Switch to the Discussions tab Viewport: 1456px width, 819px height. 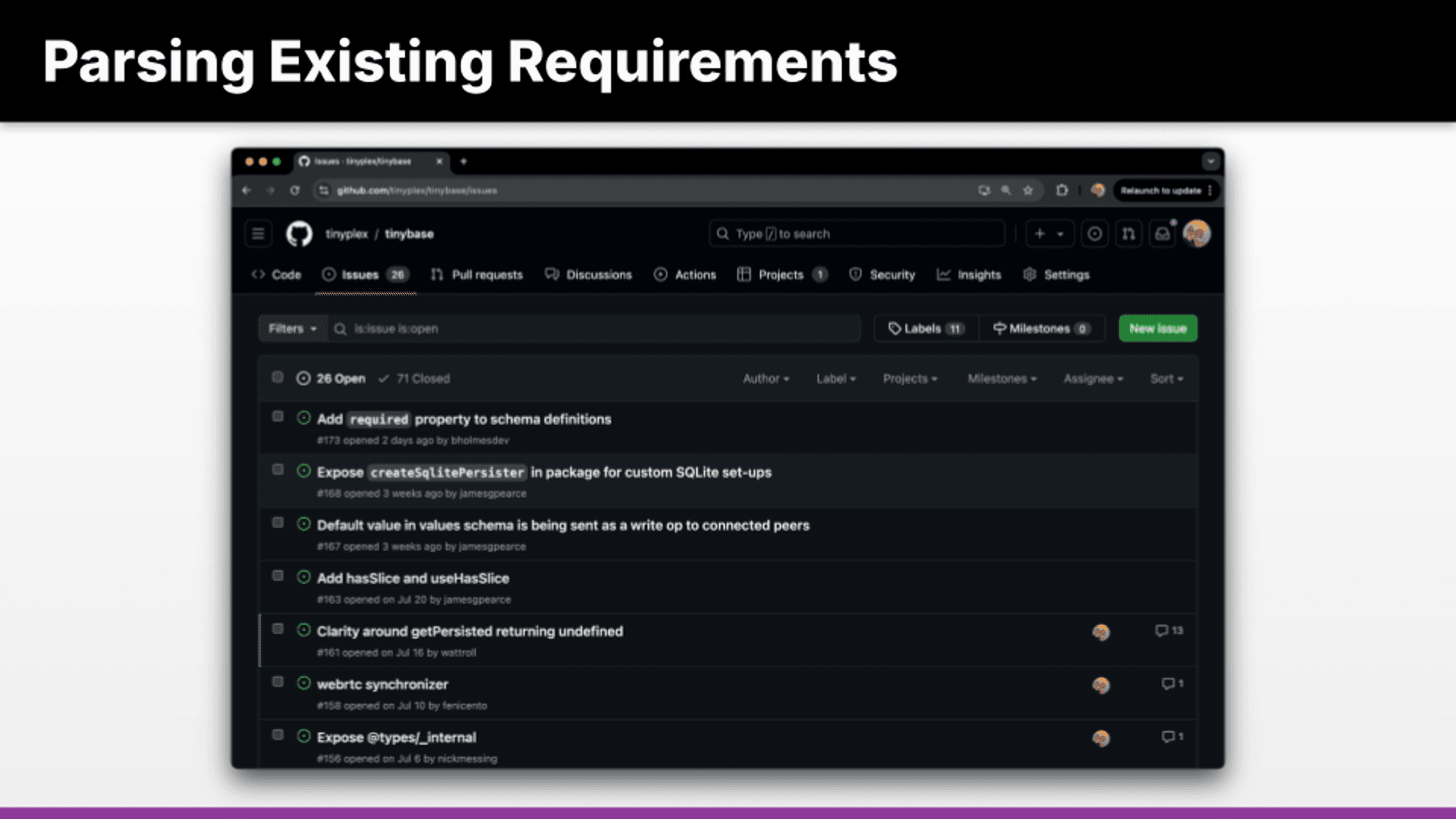click(x=588, y=275)
